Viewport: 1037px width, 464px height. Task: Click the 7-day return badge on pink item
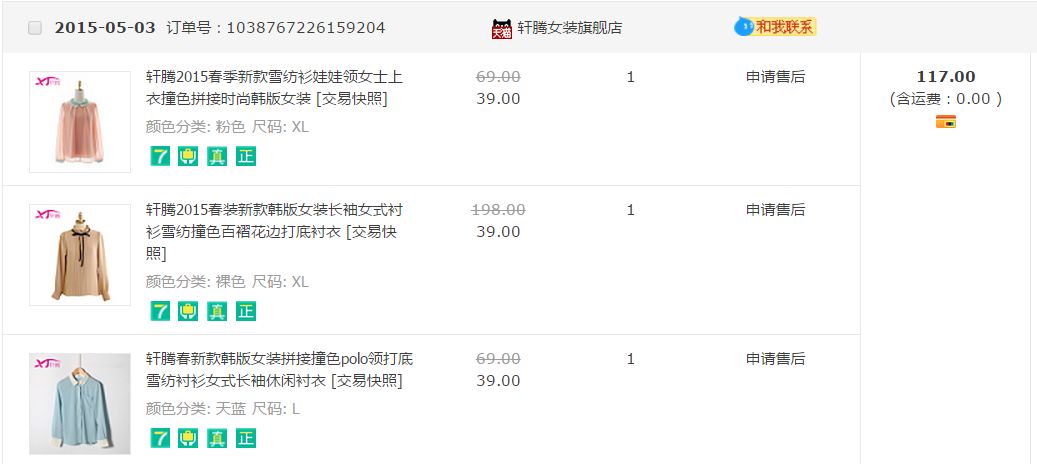pyautogui.click(x=160, y=156)
